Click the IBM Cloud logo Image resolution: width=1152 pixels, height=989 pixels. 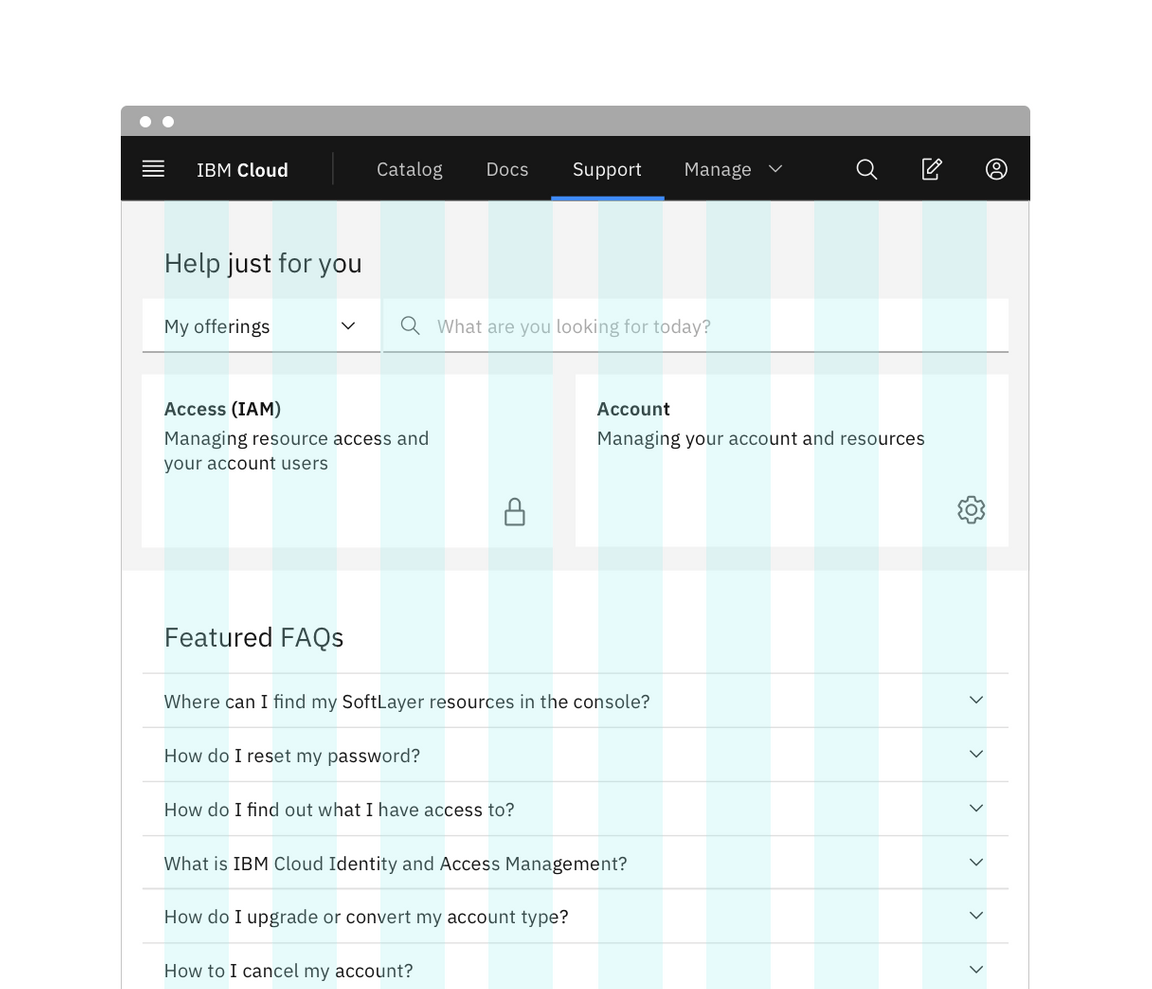(242, 170)
